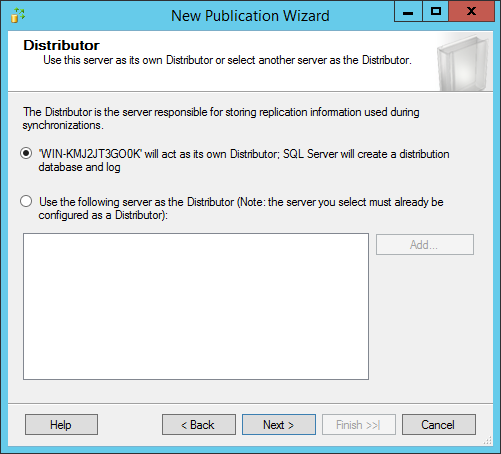Maximize the wizard window
Image resolution: width=501 pixels, height=454 pixels.
pyautogui.click(x=435, y=12)
